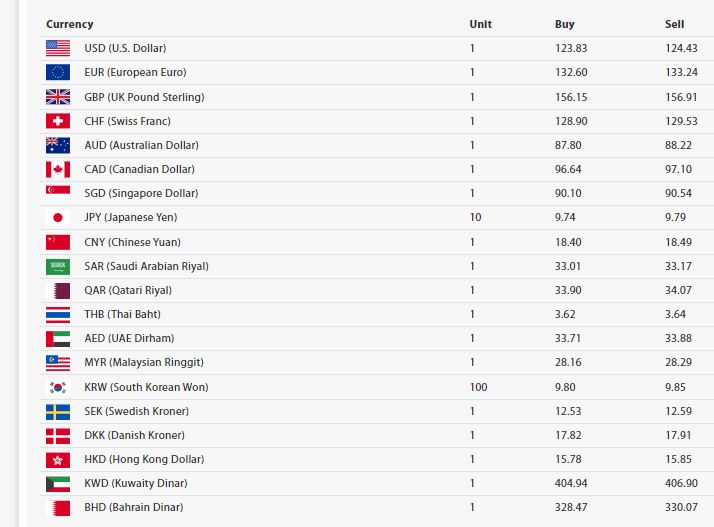Click the Buy column header
Image resolution: width=714 pixels, height=527 pixels.
pos(565,24)
